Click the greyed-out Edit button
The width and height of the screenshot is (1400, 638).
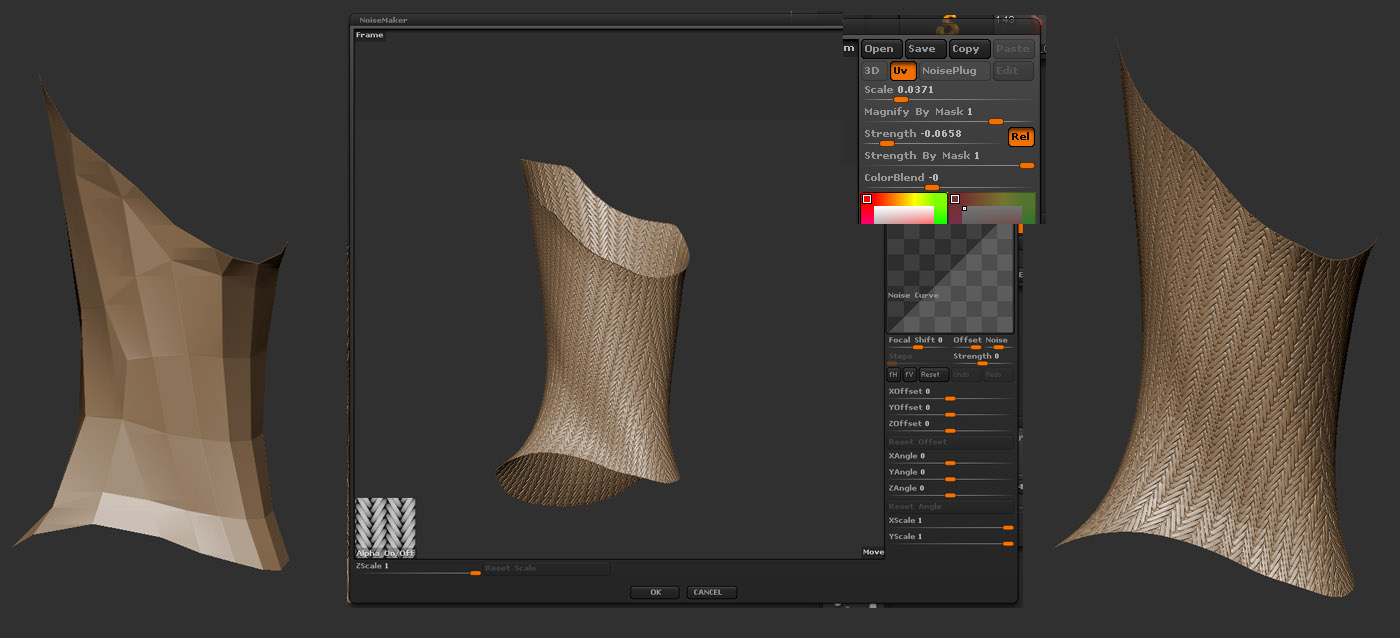[x=1013, y=71]
